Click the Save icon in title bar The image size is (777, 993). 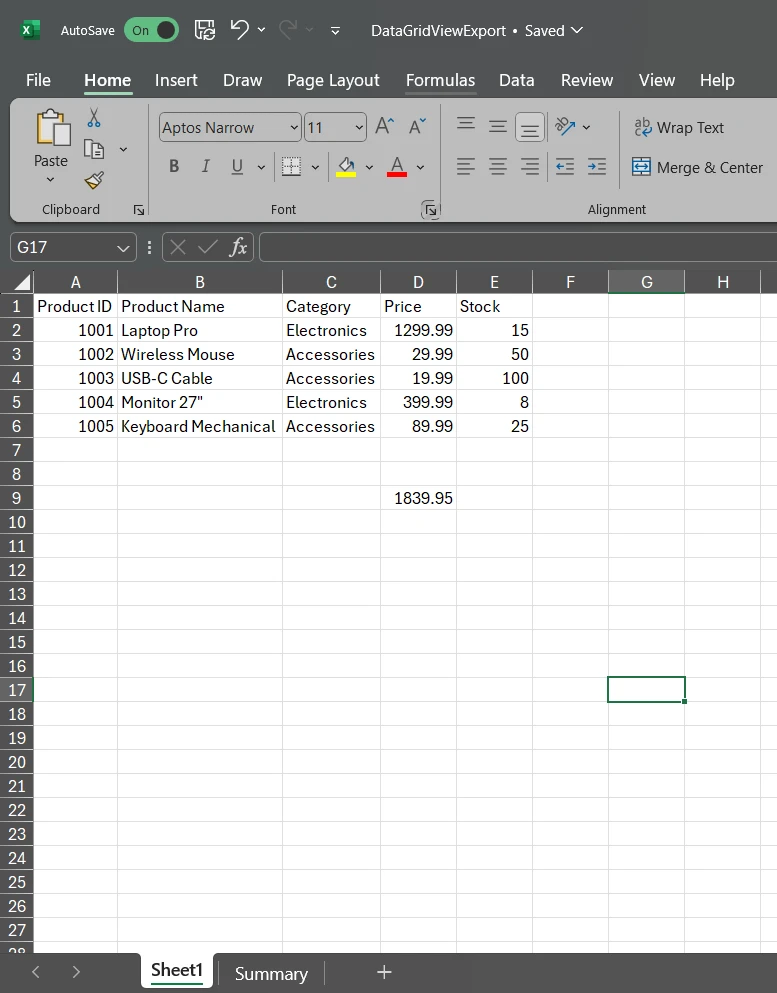[x=204, y=30]
